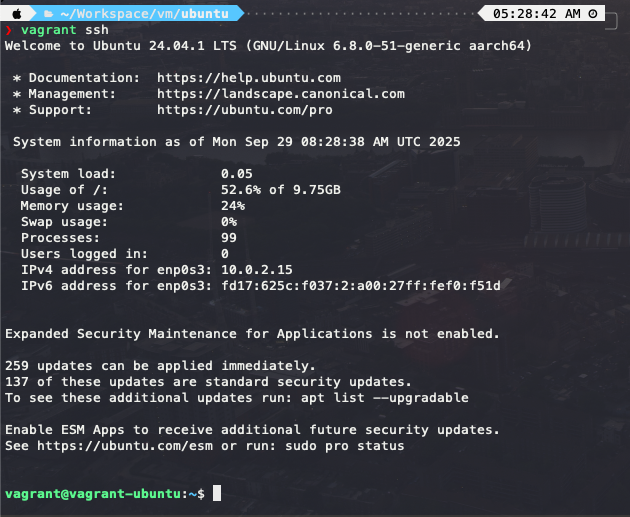Click the Memory usage value 24%
This screenshot has width=630, height=517.
pos(233,206)
